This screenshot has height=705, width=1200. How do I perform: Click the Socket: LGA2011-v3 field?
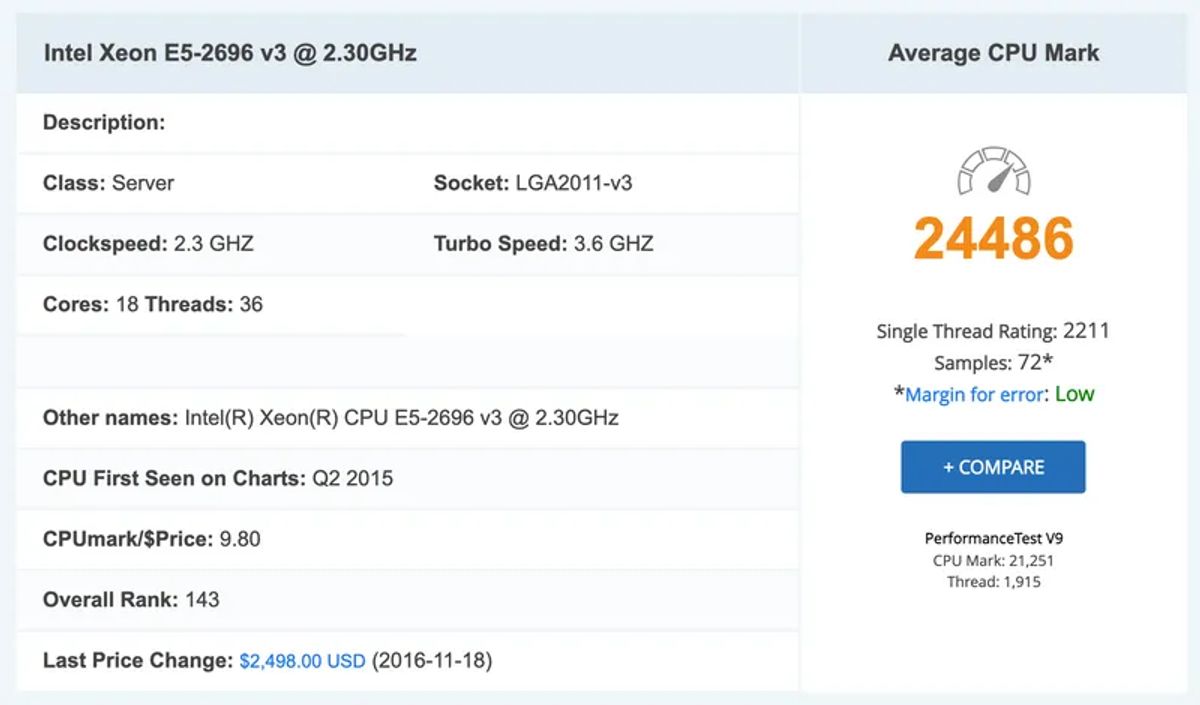[533, 183]
